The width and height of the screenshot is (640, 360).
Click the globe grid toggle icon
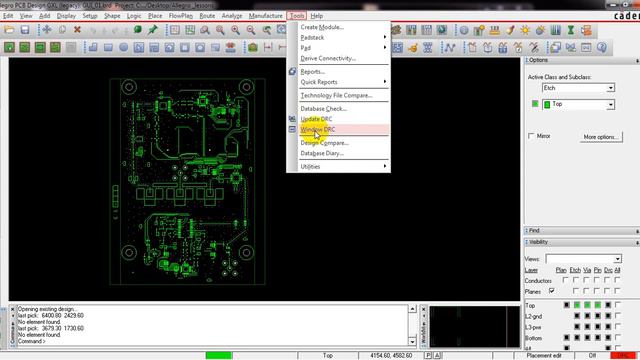click(442, 30)
